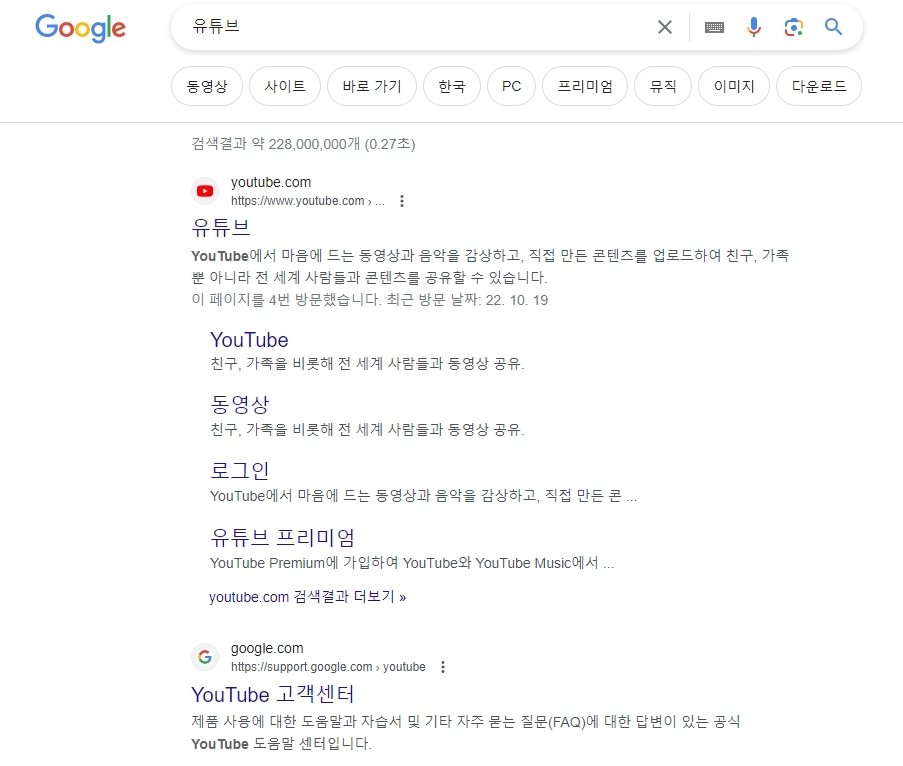The image size is (903, 766).
Task: Select the PC filter chip
Action: point(511,86)
